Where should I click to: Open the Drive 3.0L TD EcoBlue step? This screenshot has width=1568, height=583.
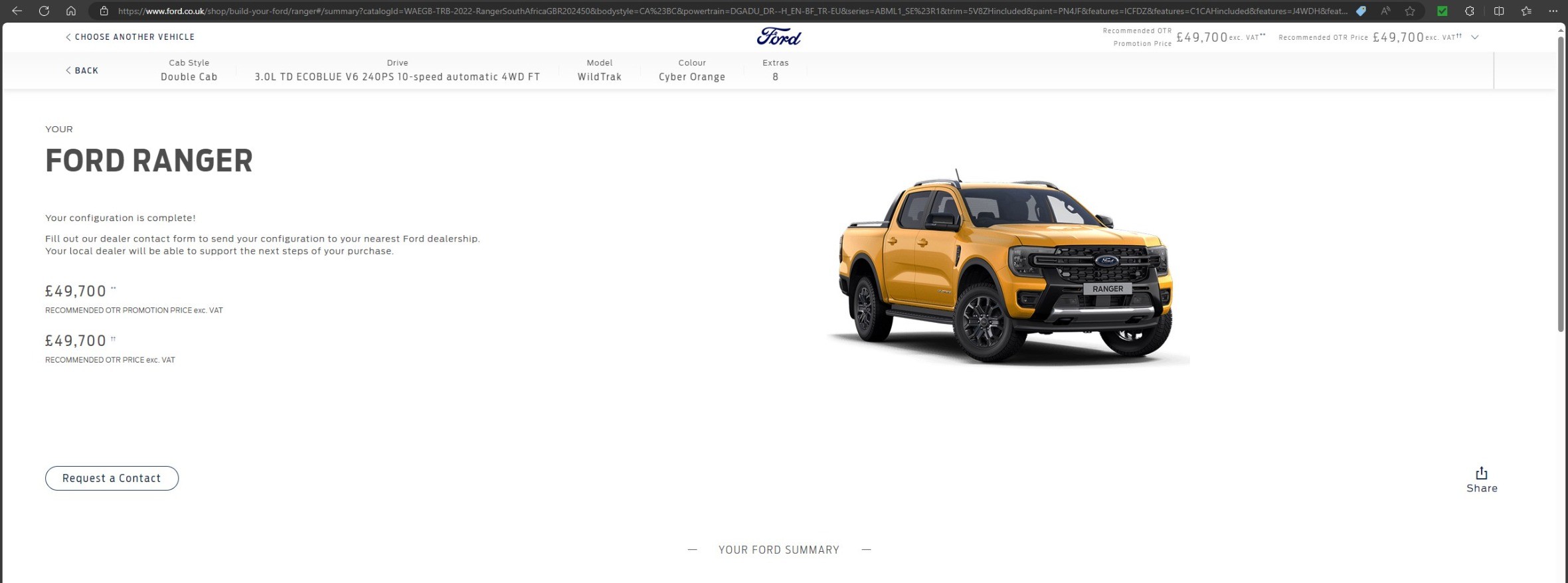click(x=397, y=70)
